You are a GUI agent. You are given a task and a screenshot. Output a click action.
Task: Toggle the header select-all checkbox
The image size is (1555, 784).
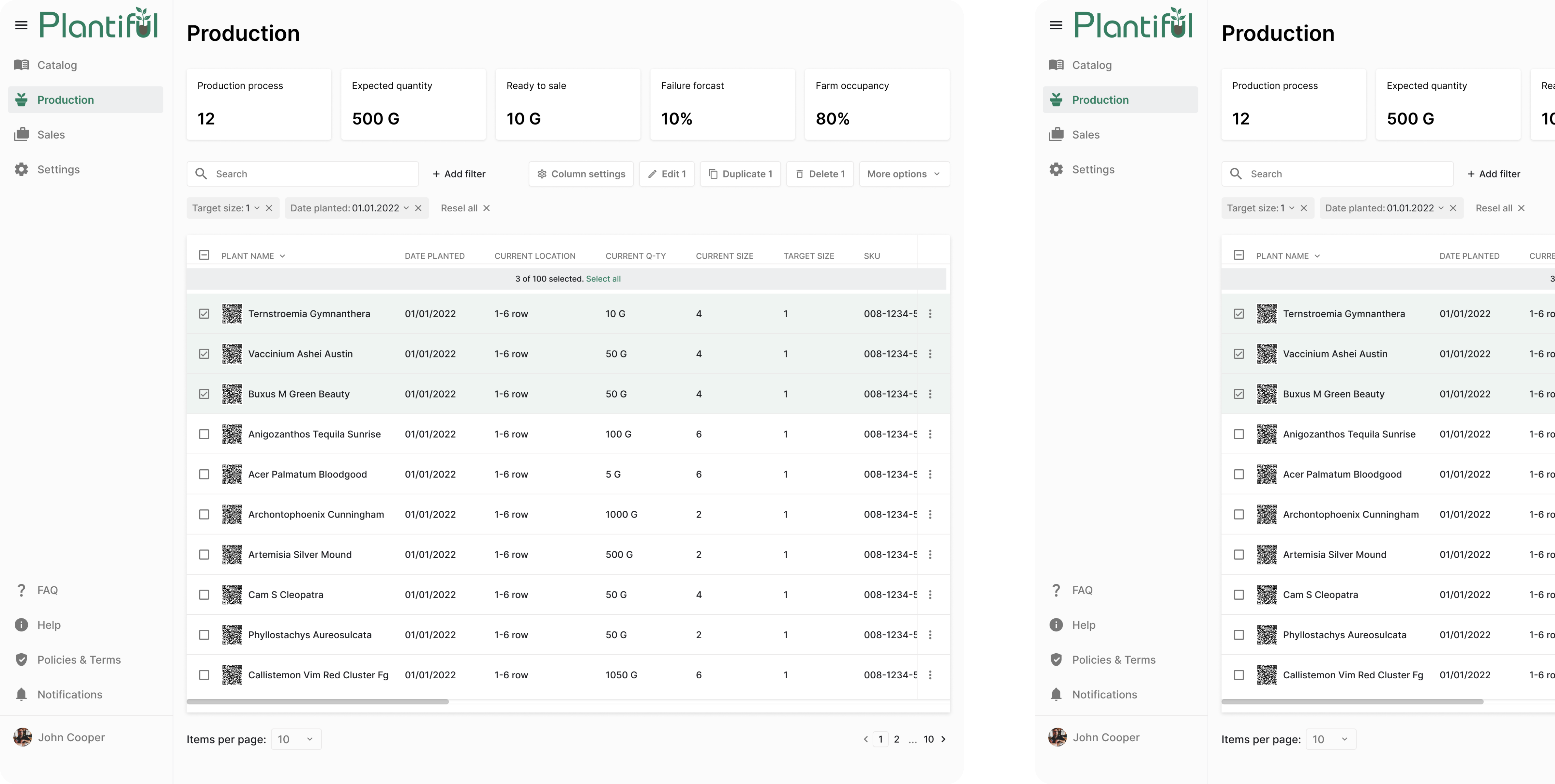point(204,255)
